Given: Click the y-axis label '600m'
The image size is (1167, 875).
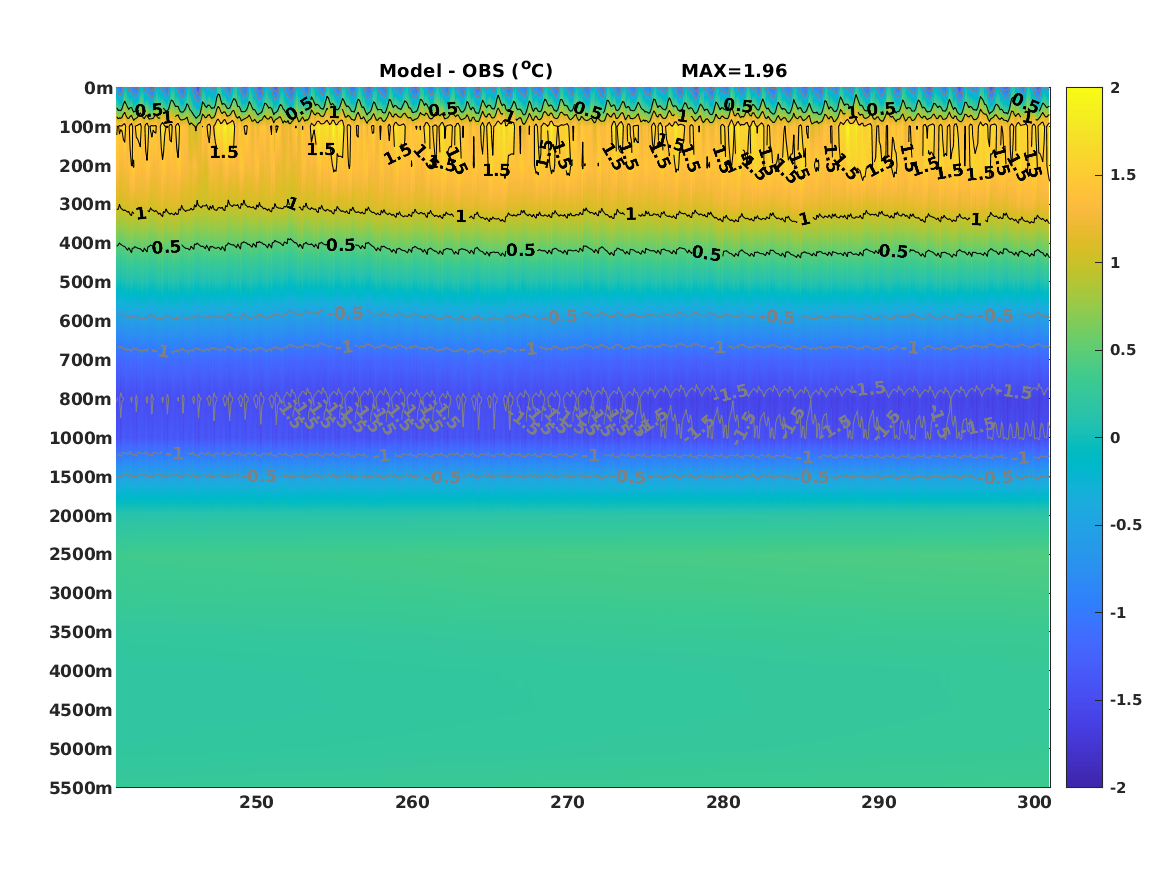Looking at the screenshot, I should coord(86,321).
